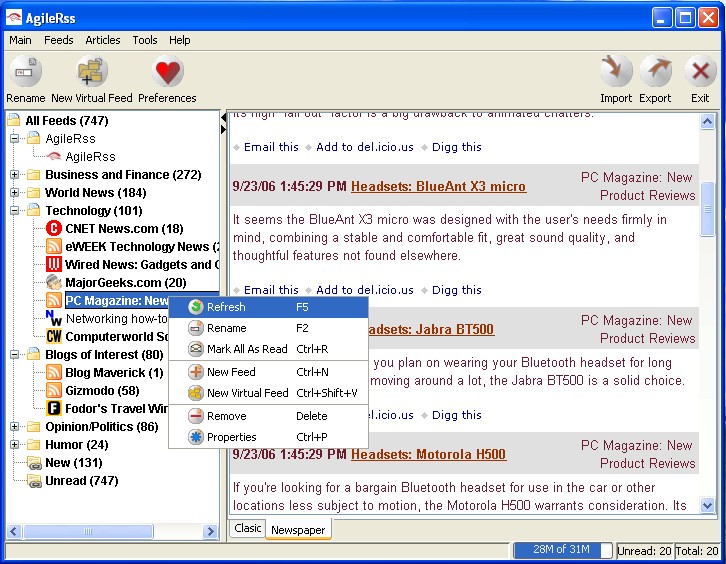Screen dimensions: 726x564
Task: Open the Feeds menu
Action: 58,40
